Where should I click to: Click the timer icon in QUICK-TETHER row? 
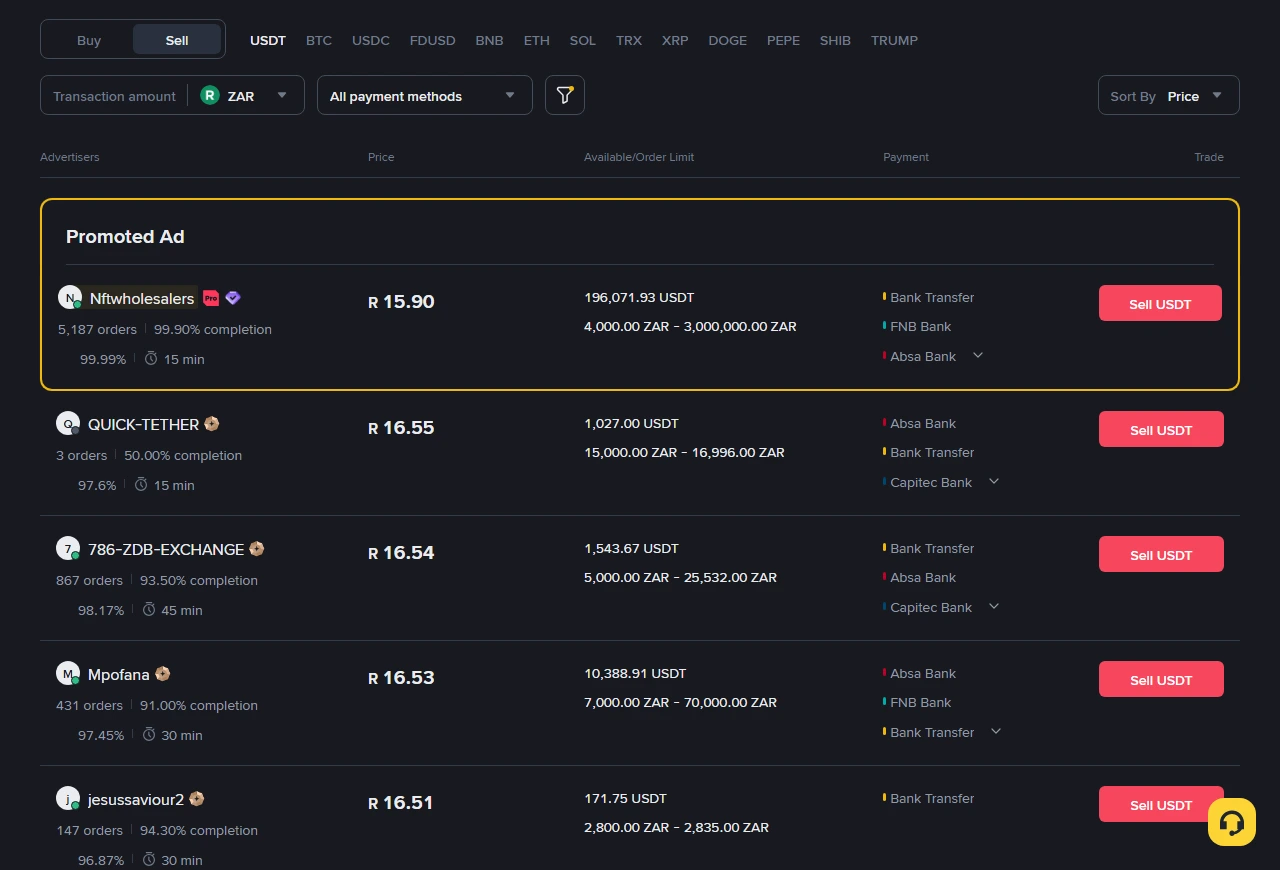[141, 484]
